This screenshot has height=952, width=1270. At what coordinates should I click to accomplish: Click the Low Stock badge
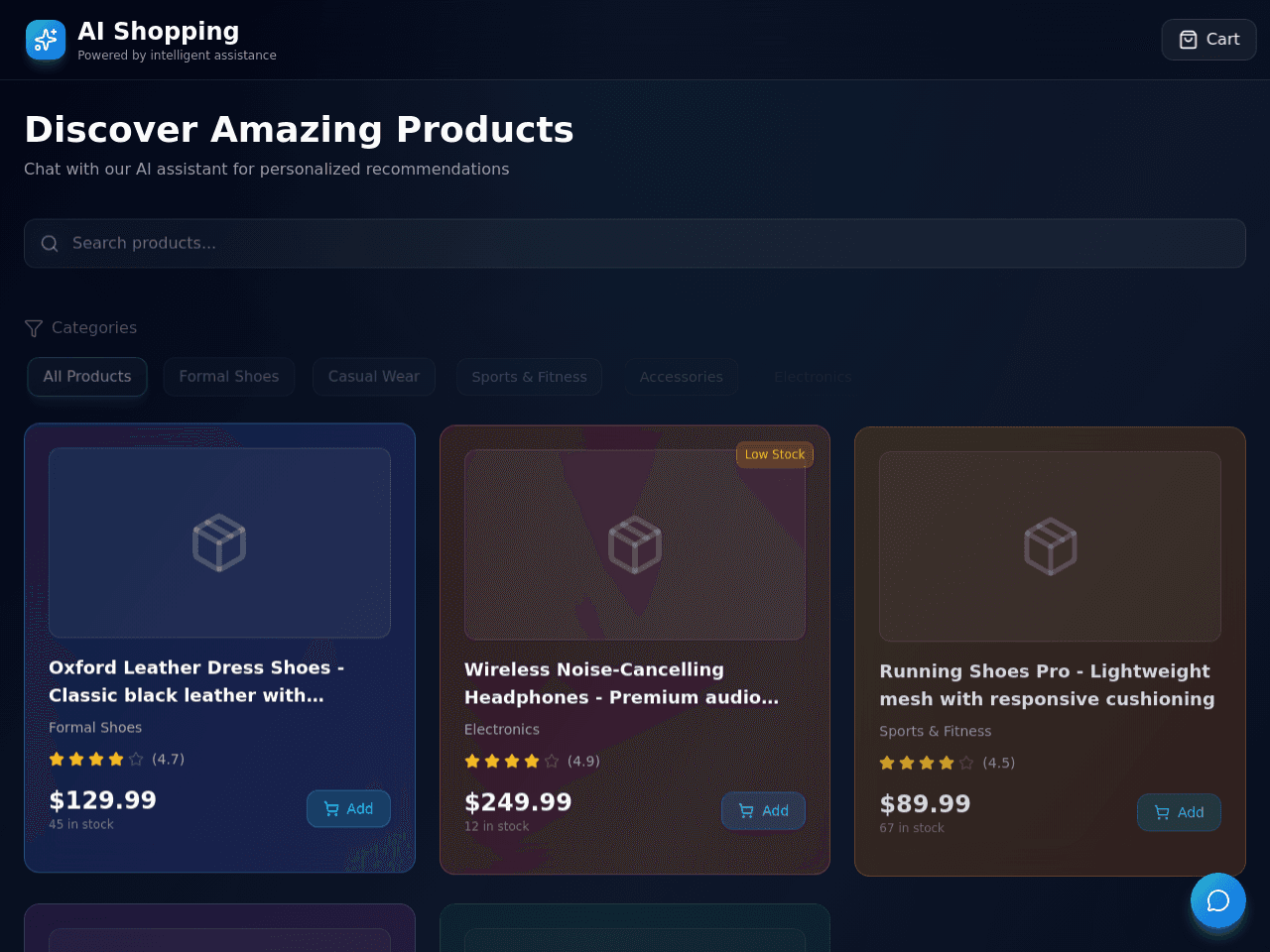(775, 454)
